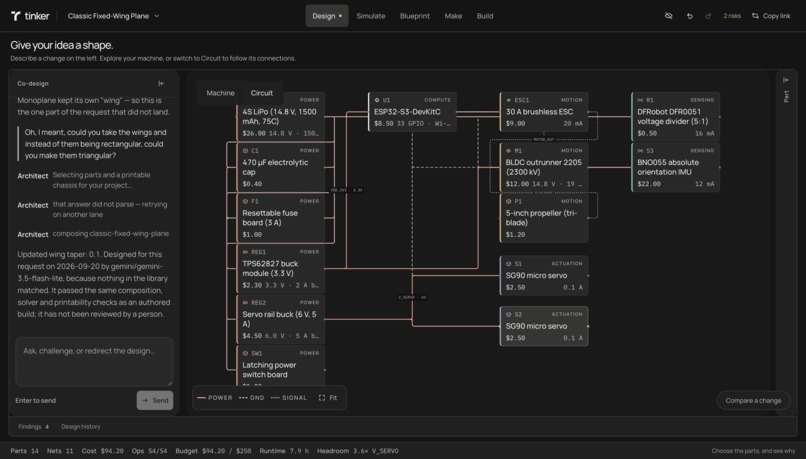Click the Compare a change button
Viewport: 806px width, 459px height.
tap(753, 400)
